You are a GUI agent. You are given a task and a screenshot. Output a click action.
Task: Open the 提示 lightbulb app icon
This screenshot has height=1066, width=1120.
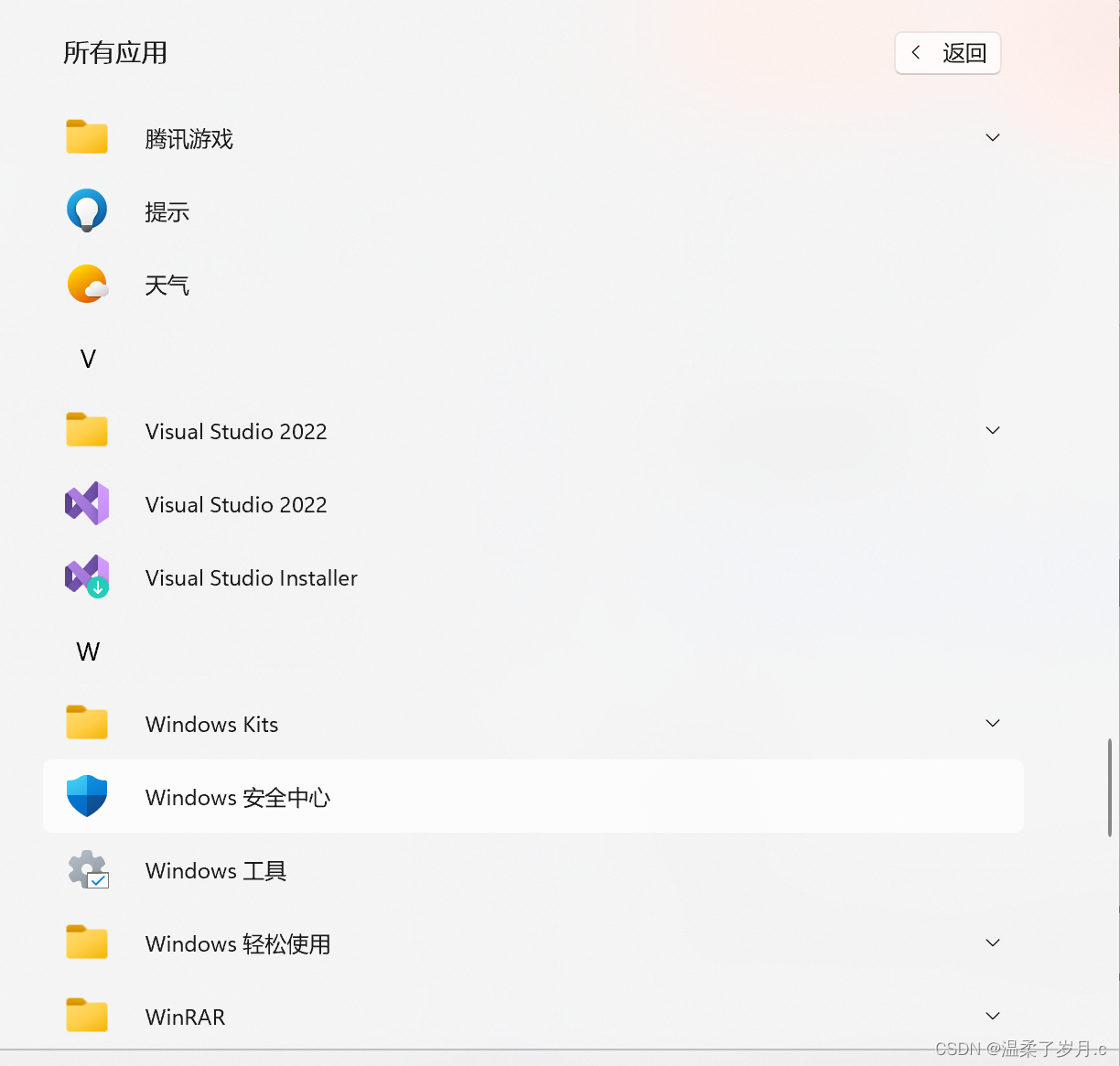click(87, 211)
